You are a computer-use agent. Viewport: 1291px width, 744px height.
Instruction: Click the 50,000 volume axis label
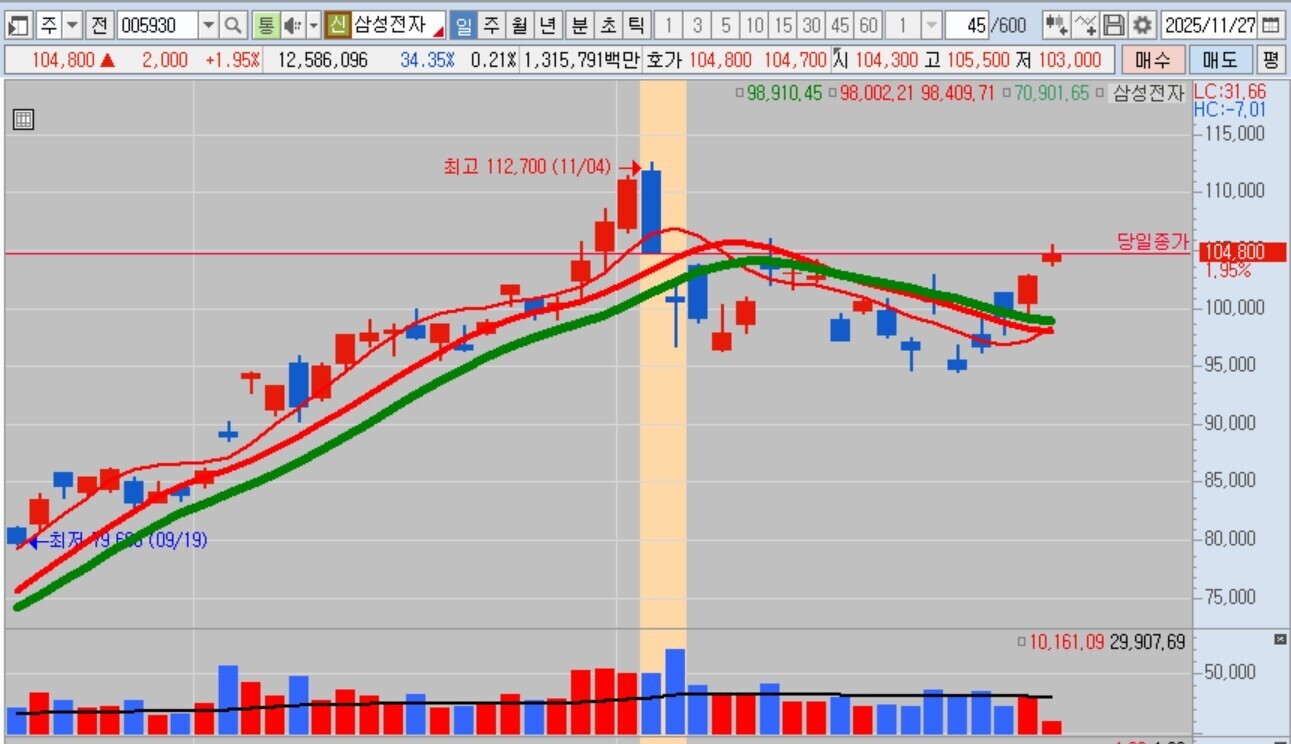(1231, 672)
